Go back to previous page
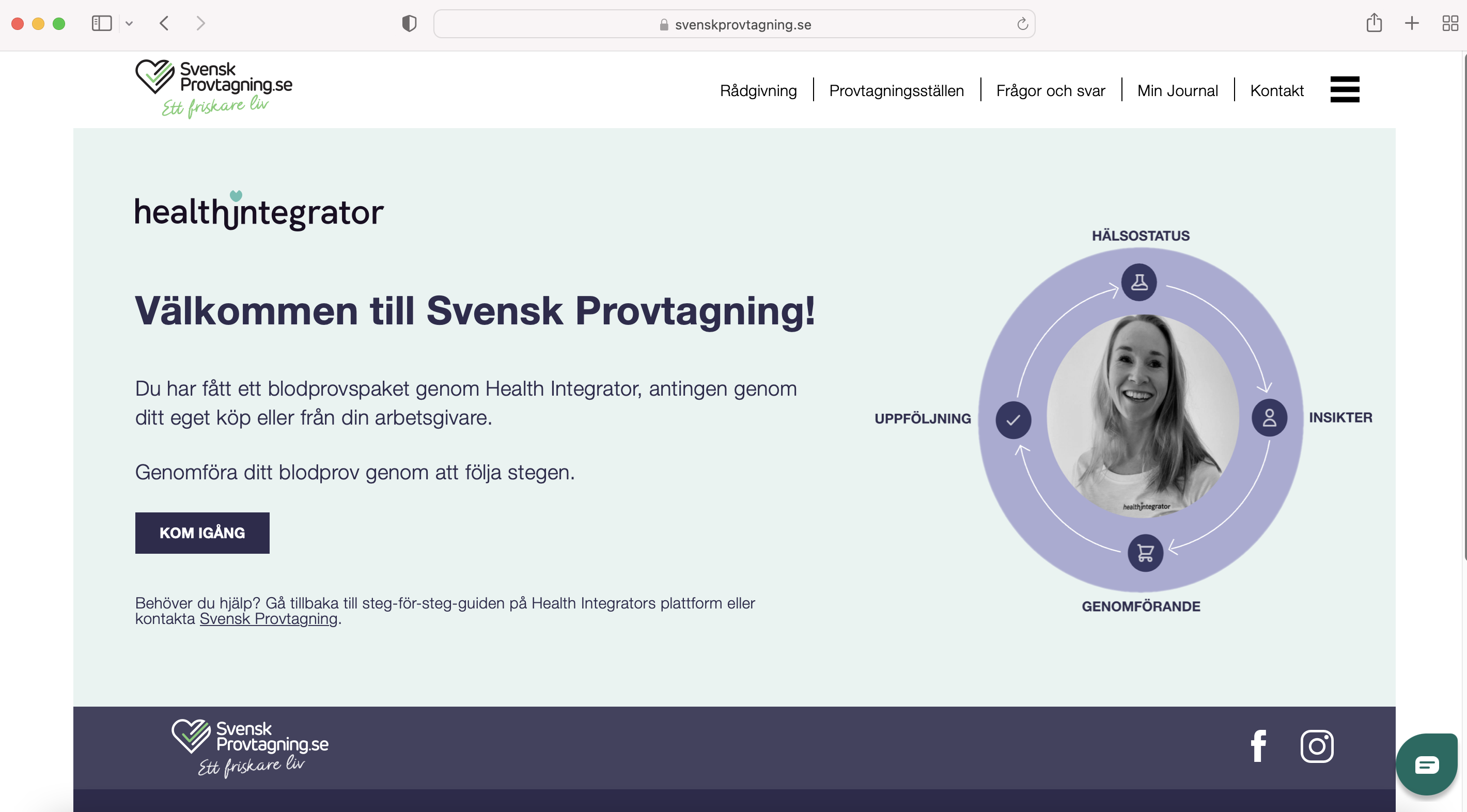The image size is (1467, 812). coord(164,23)
